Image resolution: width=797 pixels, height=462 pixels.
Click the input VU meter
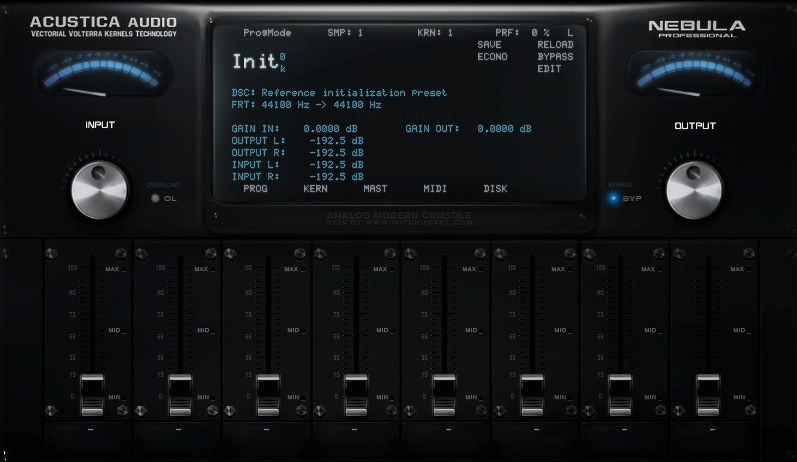pyautogui.click(x=102, y=74)
